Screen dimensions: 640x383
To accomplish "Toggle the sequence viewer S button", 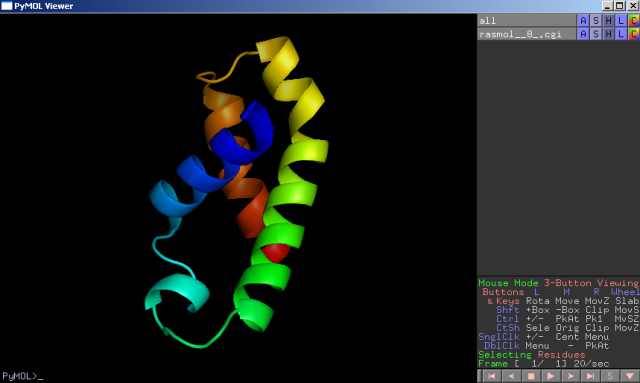I will (x=610, y=376).
